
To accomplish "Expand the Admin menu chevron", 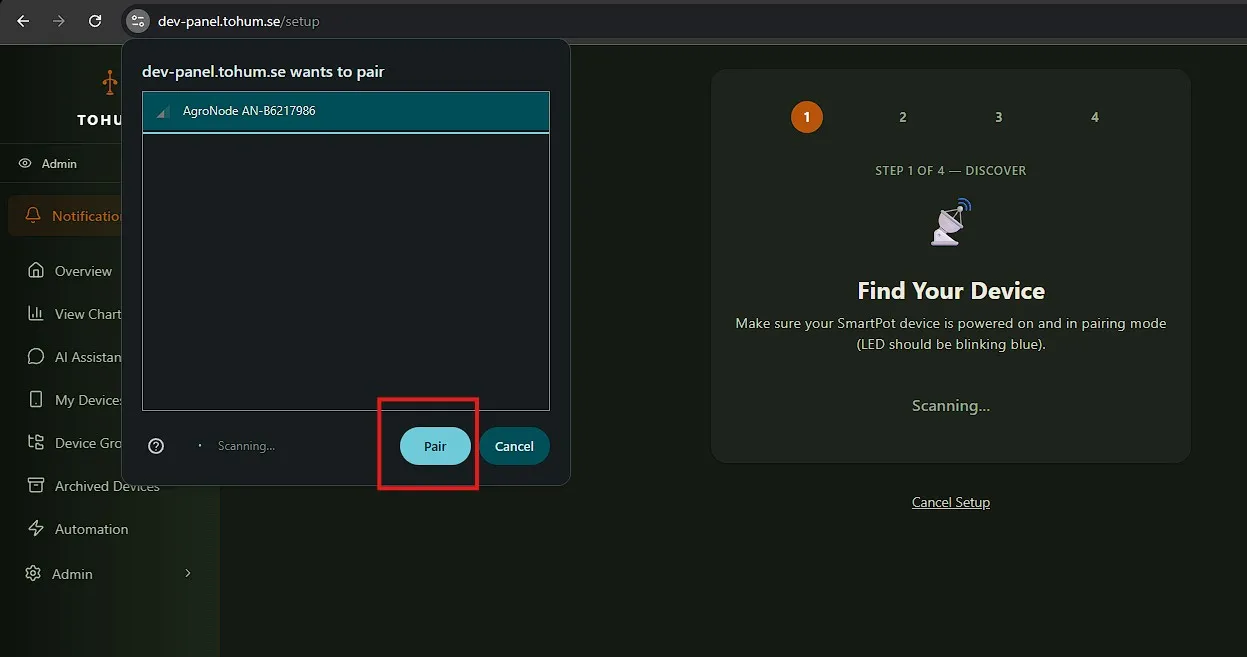I will click(187, 573).
